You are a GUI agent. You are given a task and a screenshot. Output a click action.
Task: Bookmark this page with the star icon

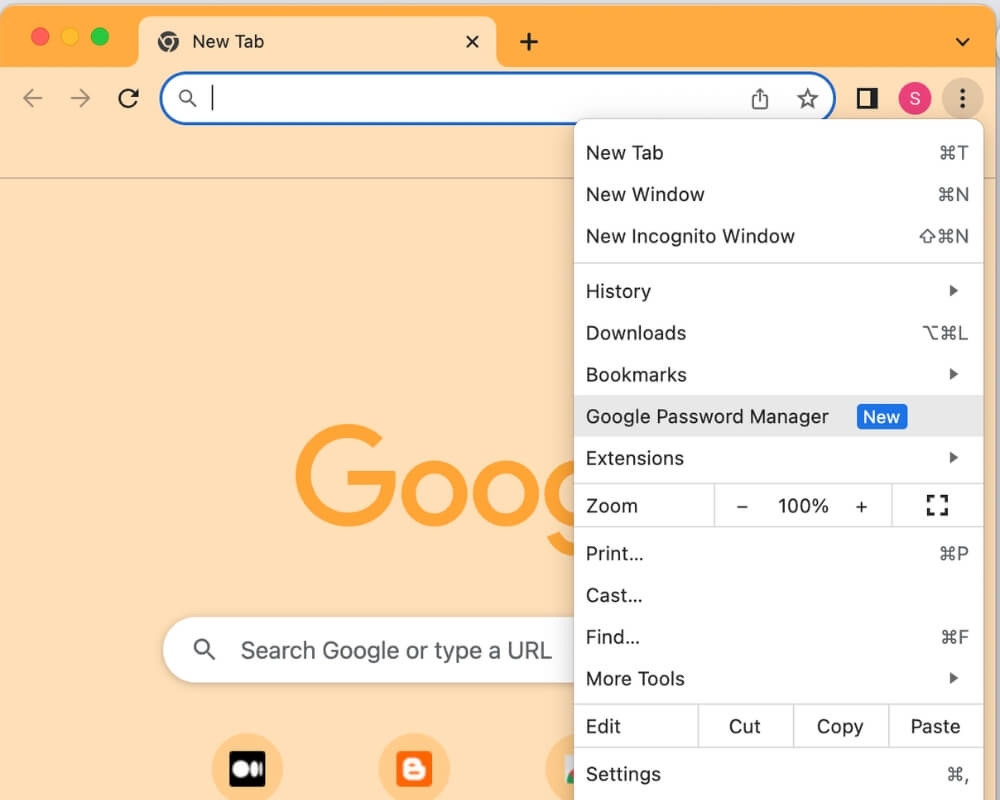point(807,99)
